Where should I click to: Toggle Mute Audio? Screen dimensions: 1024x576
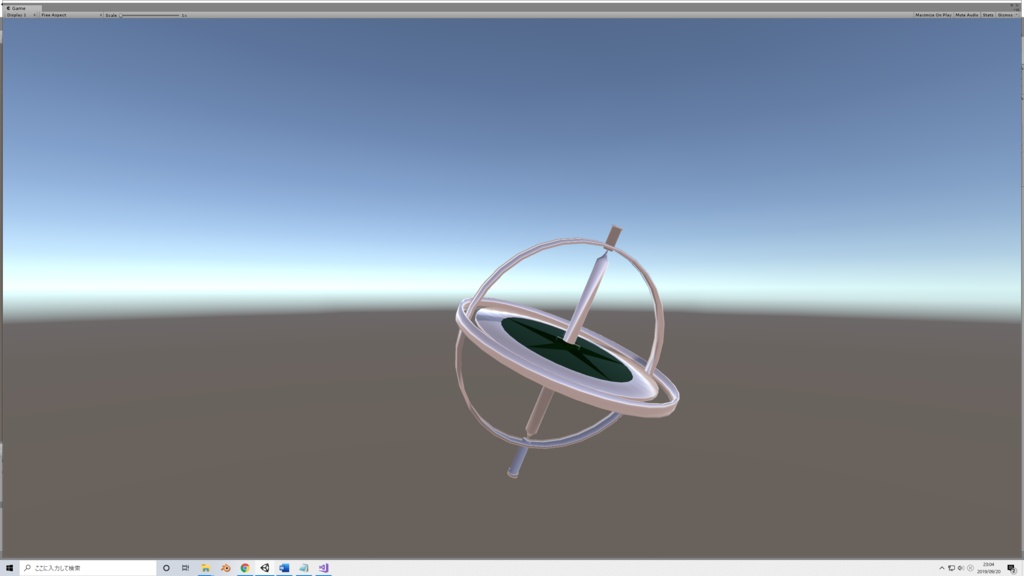[967, 15]
